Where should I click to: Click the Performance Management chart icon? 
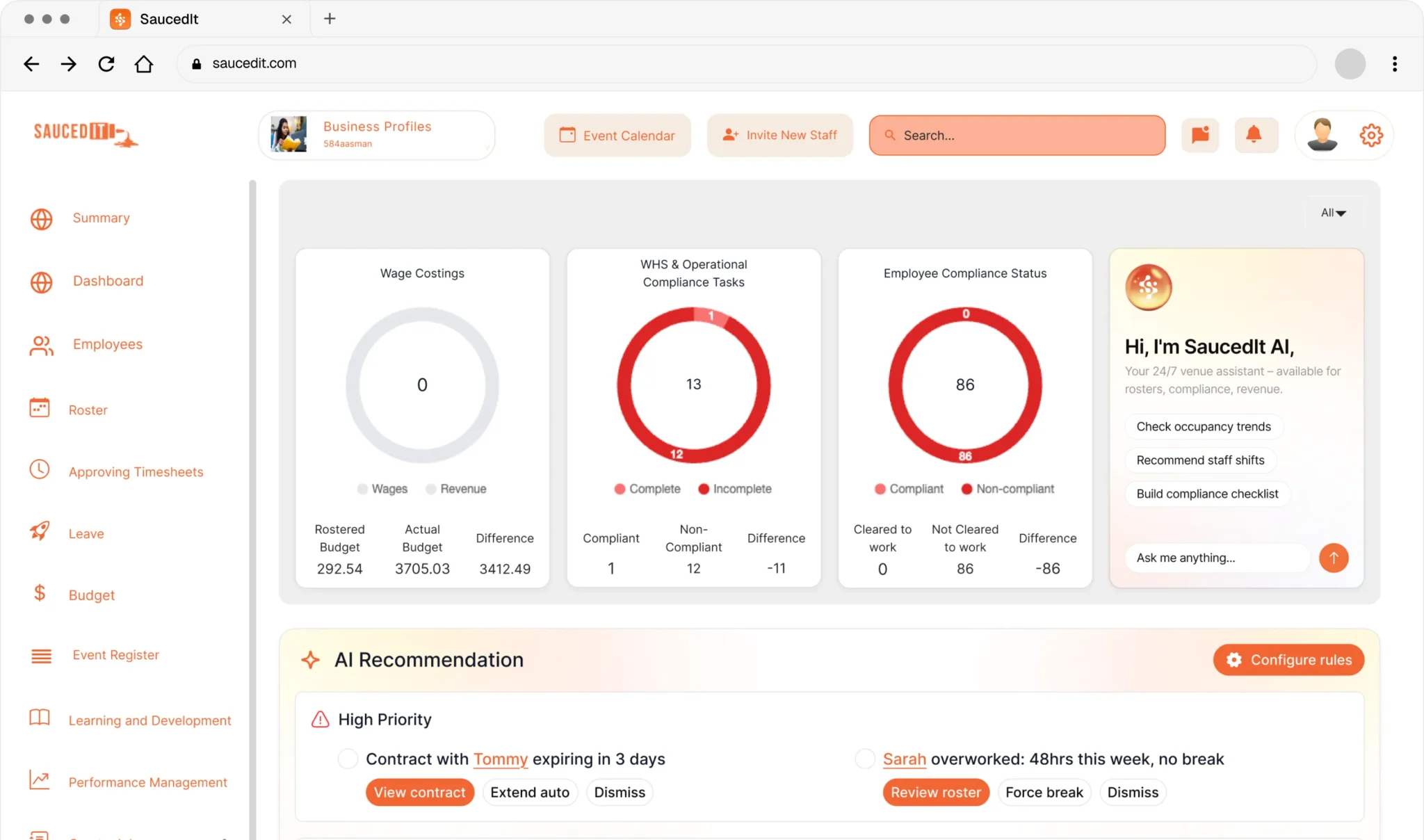[x=40, y=780]
